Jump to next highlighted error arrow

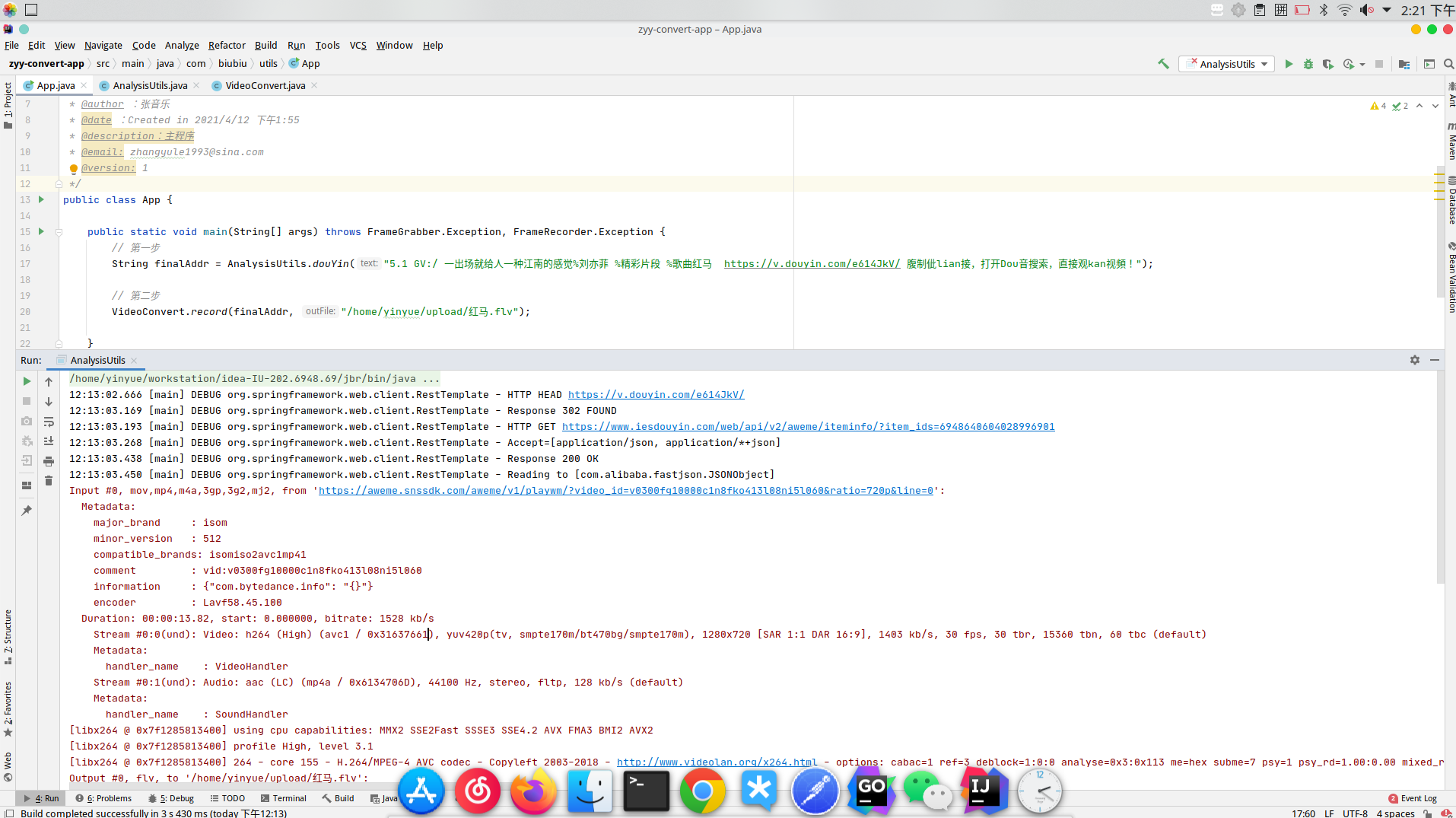pyautogui.click(x=1435, y=106)
